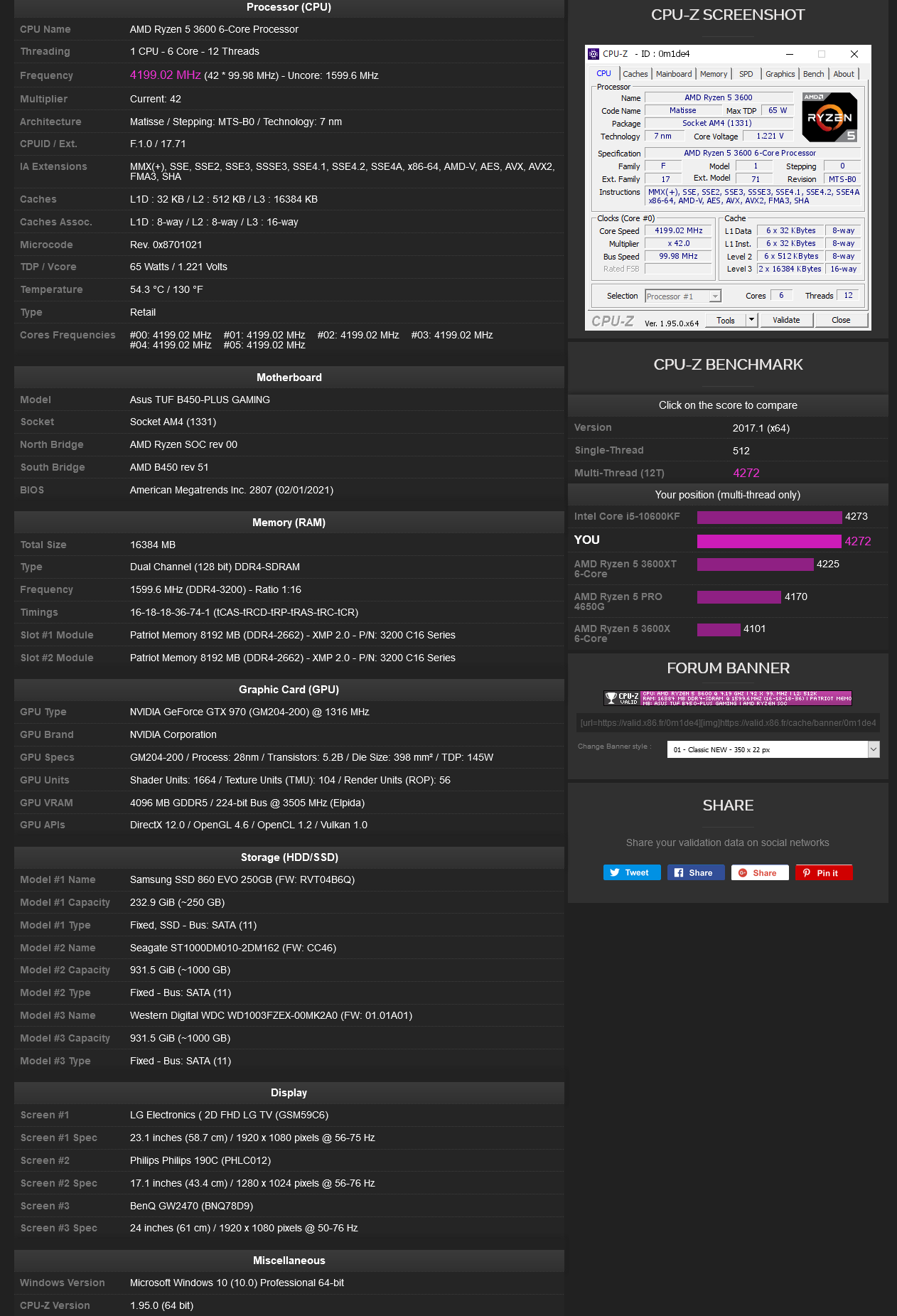
Task: Click the Close button in CPU-Z window
Action: click(841, 320)
